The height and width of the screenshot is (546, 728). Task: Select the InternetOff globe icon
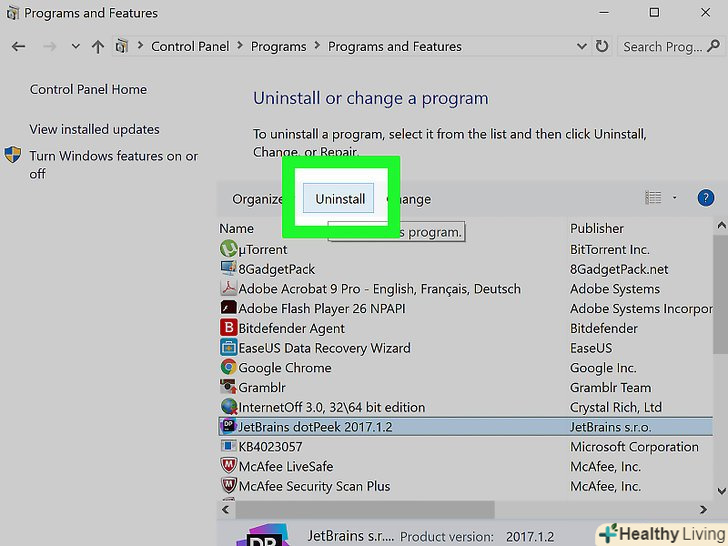pos(228,406)
